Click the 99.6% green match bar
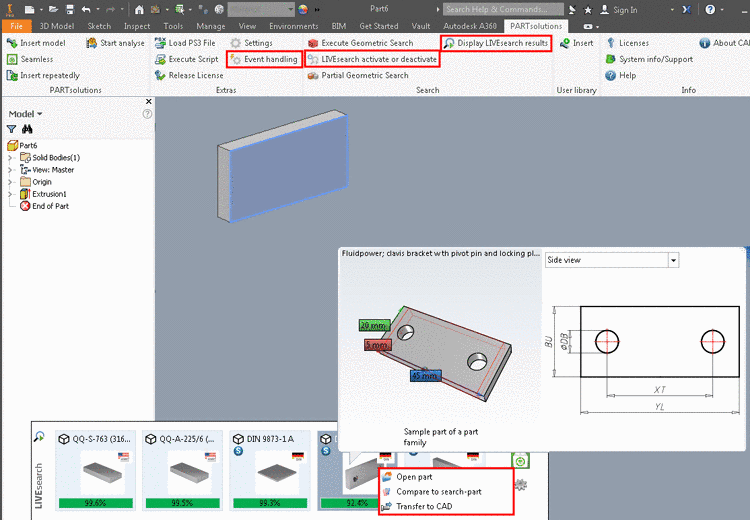 97,503
